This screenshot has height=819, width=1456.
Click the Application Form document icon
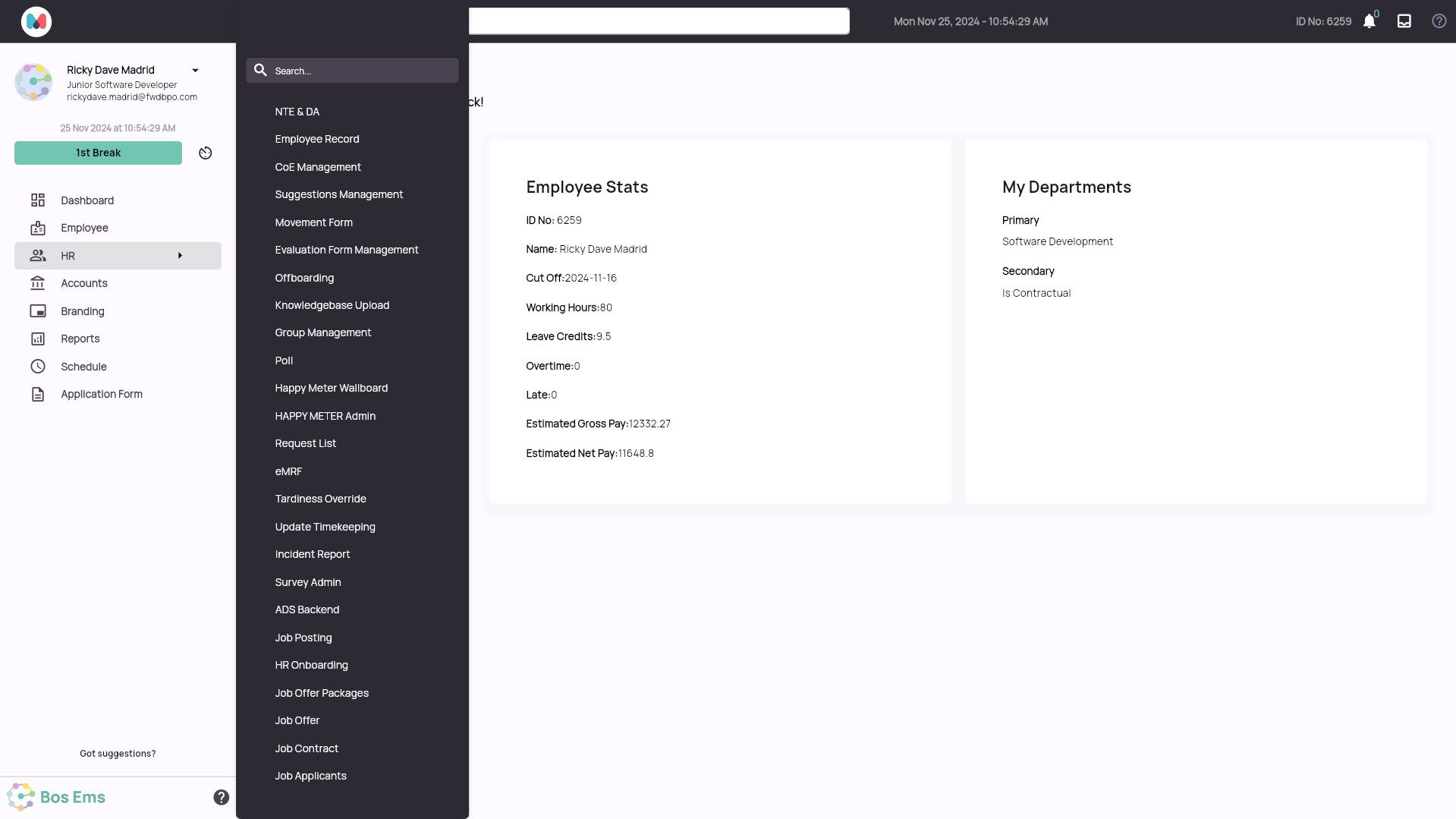38,394
